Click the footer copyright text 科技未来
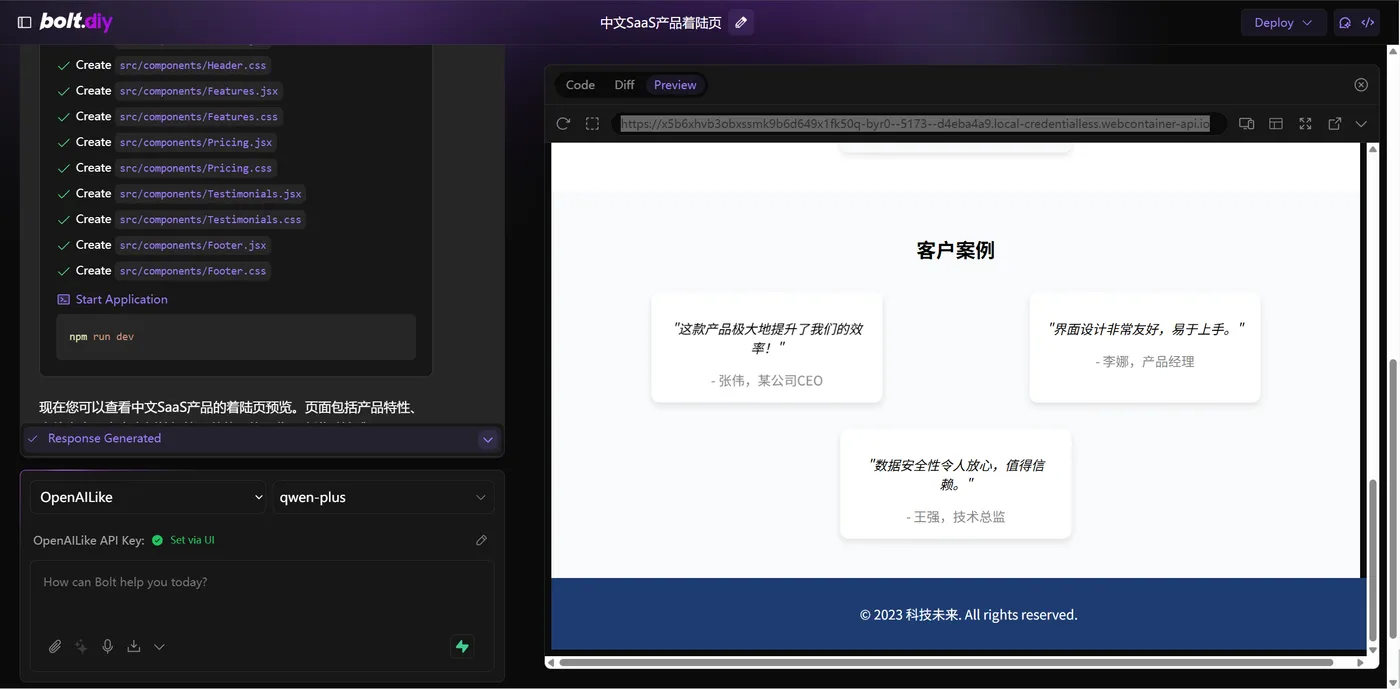This screenshot has width=1400, height=689. pyautogui.click(x=968, y=615)
